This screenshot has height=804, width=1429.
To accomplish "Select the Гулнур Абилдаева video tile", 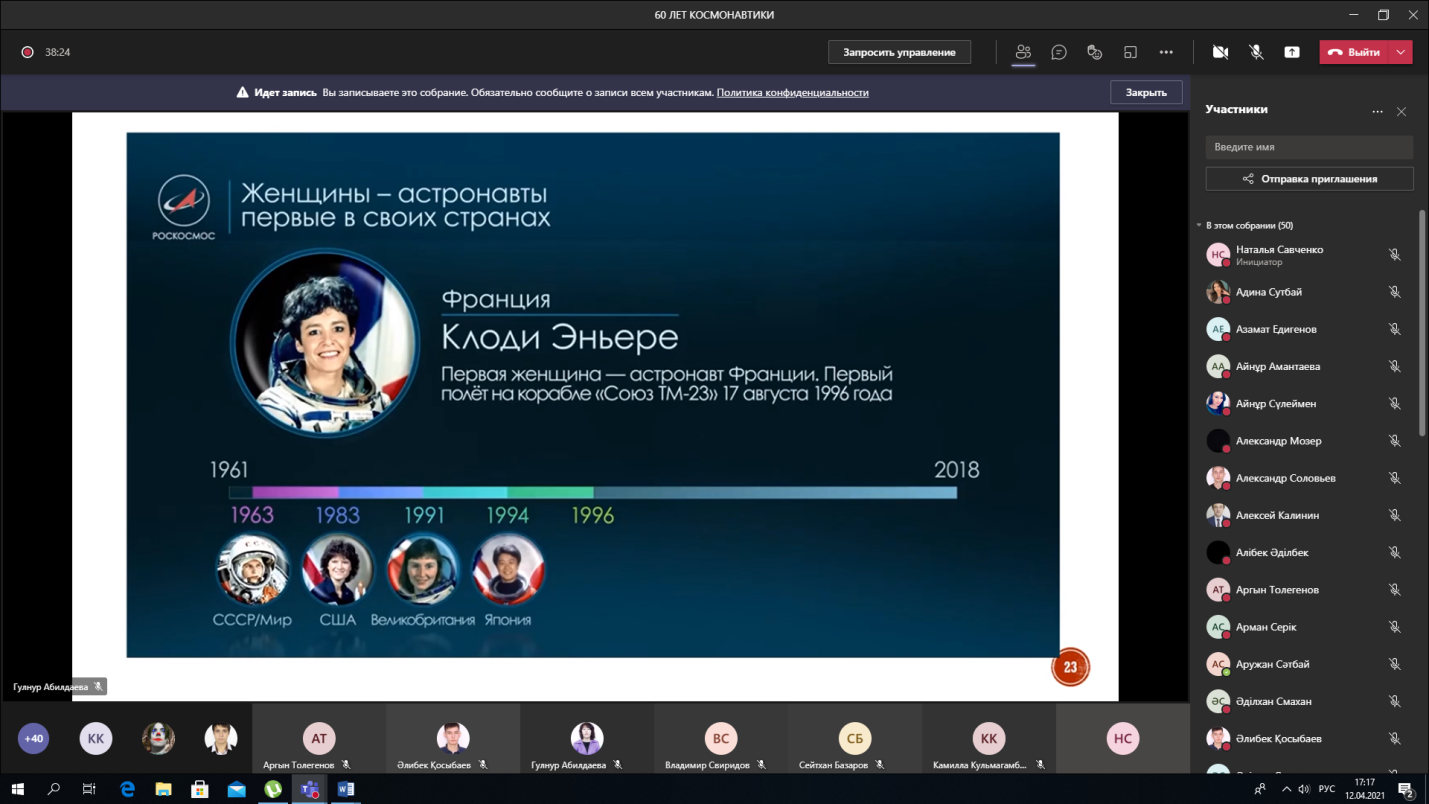I will [x=586, y=738].
